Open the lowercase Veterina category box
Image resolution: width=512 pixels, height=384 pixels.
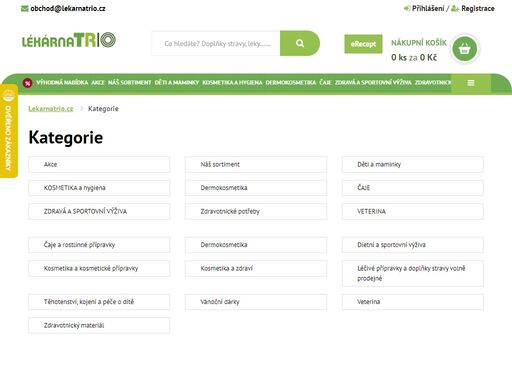413,302
